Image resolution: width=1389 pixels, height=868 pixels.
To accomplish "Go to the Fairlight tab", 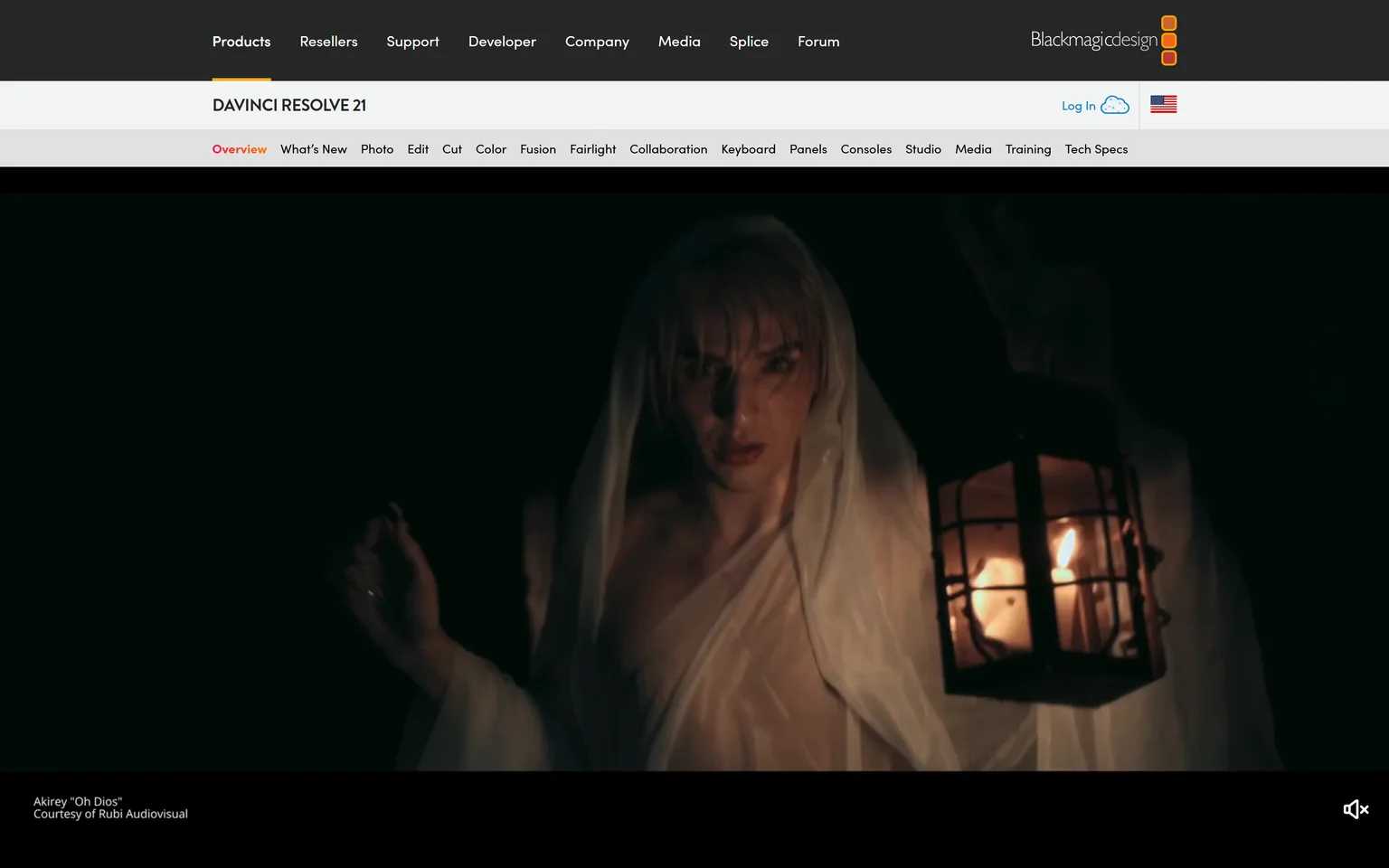I will (593, 149).
